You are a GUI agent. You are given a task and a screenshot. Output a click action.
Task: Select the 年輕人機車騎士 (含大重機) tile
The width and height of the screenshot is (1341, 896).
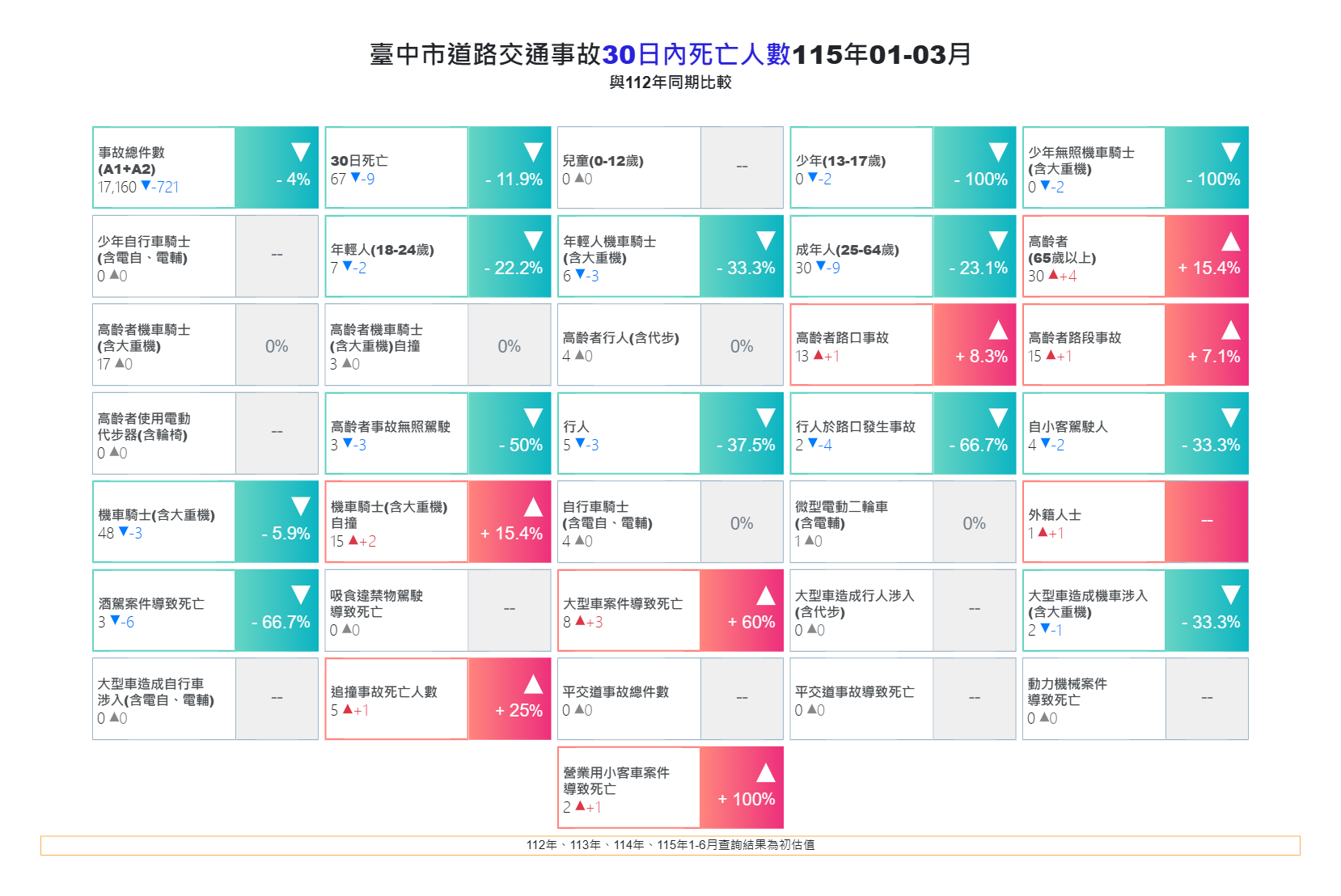670,256
